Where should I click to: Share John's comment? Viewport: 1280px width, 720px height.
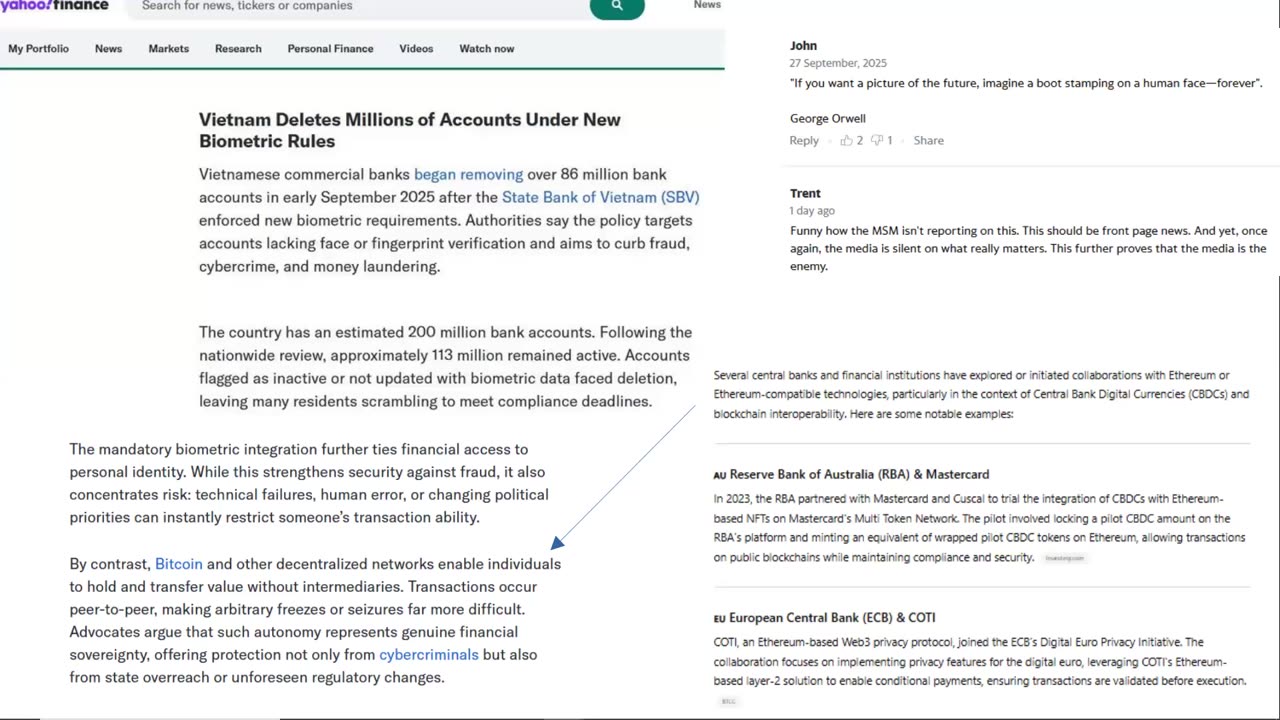point(928,140)
